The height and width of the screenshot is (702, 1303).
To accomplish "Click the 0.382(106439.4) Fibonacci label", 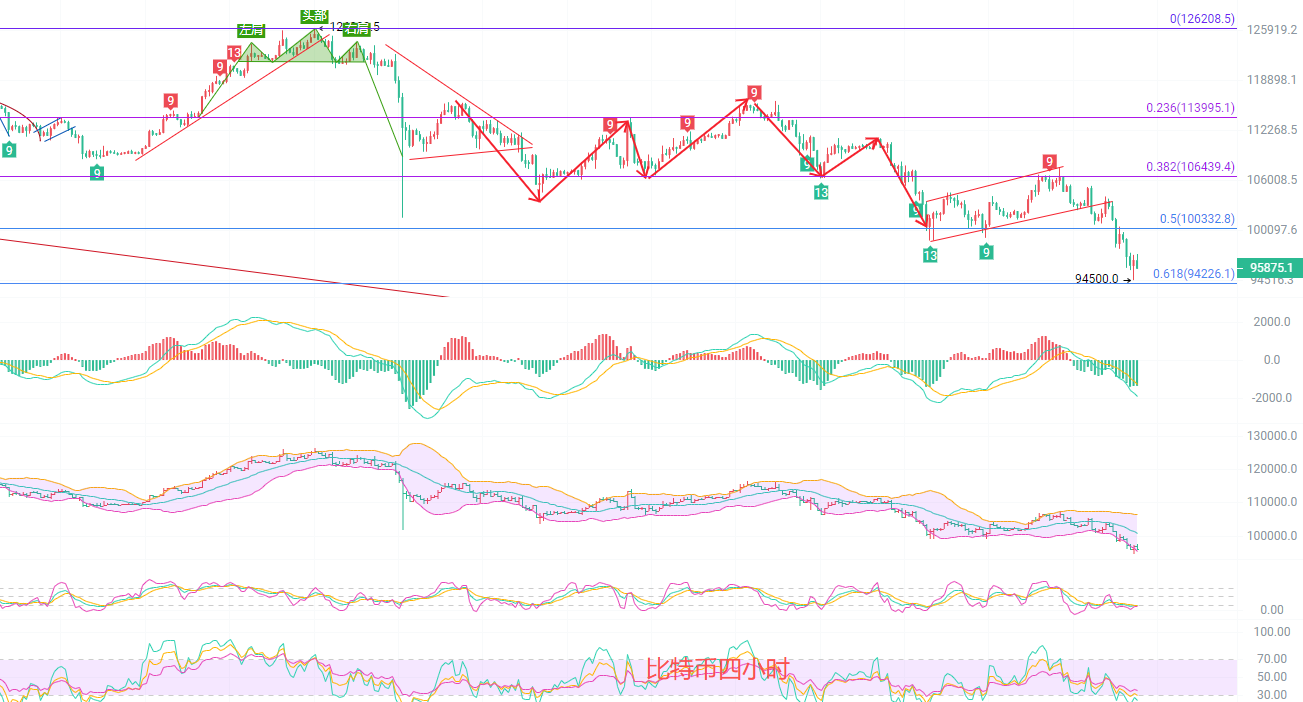I will pyautogui.click(x=1190, y=166).
